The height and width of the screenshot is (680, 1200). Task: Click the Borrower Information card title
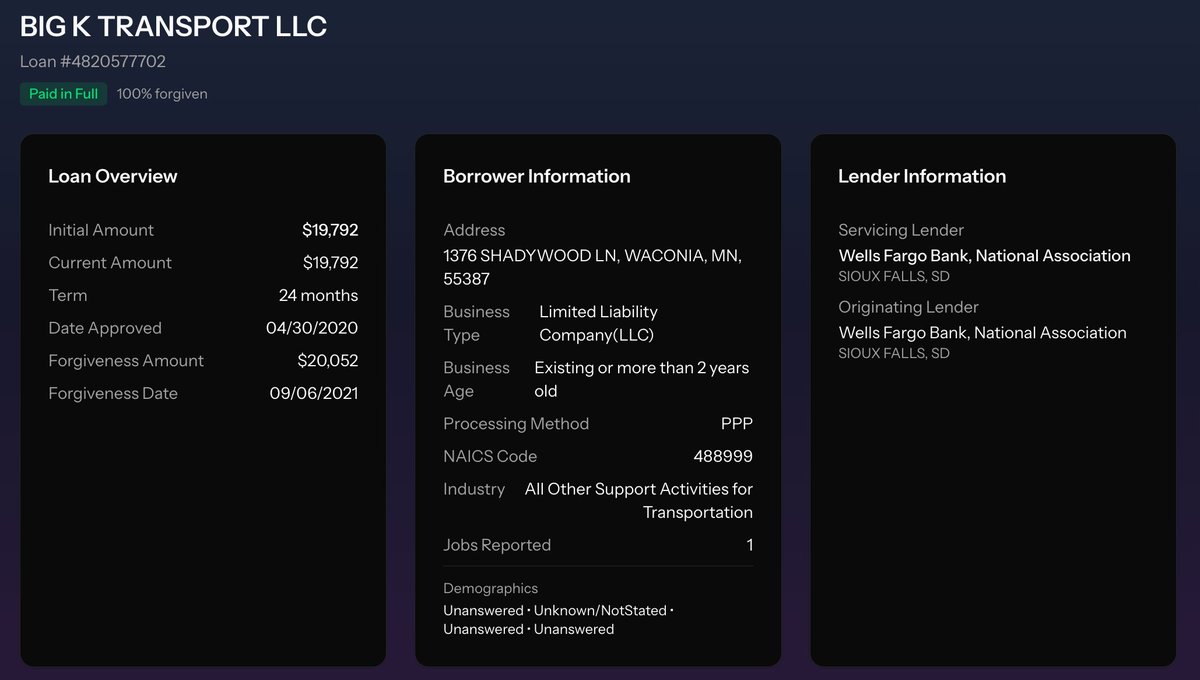click(x=537, y=176)
